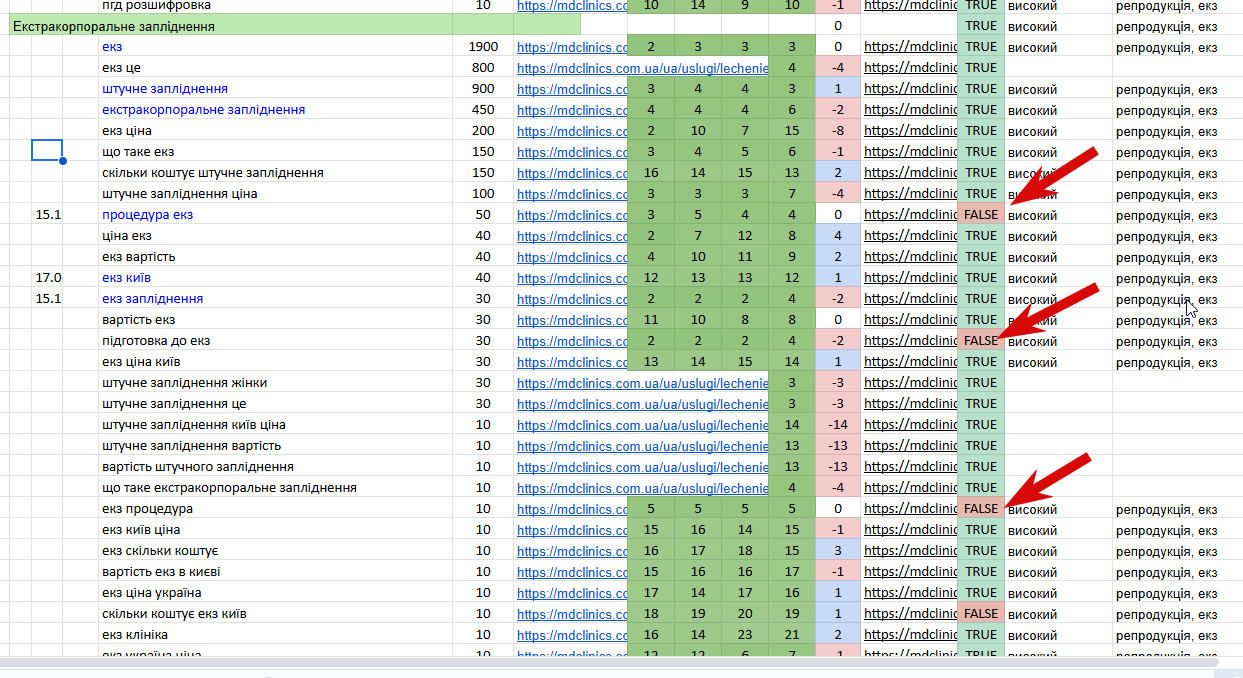Image resolution: width=1243 pixels, height=678 pixels.
Task: Select the keyword cell 'пгд розшифровка'
Action: tap(277, 5)
